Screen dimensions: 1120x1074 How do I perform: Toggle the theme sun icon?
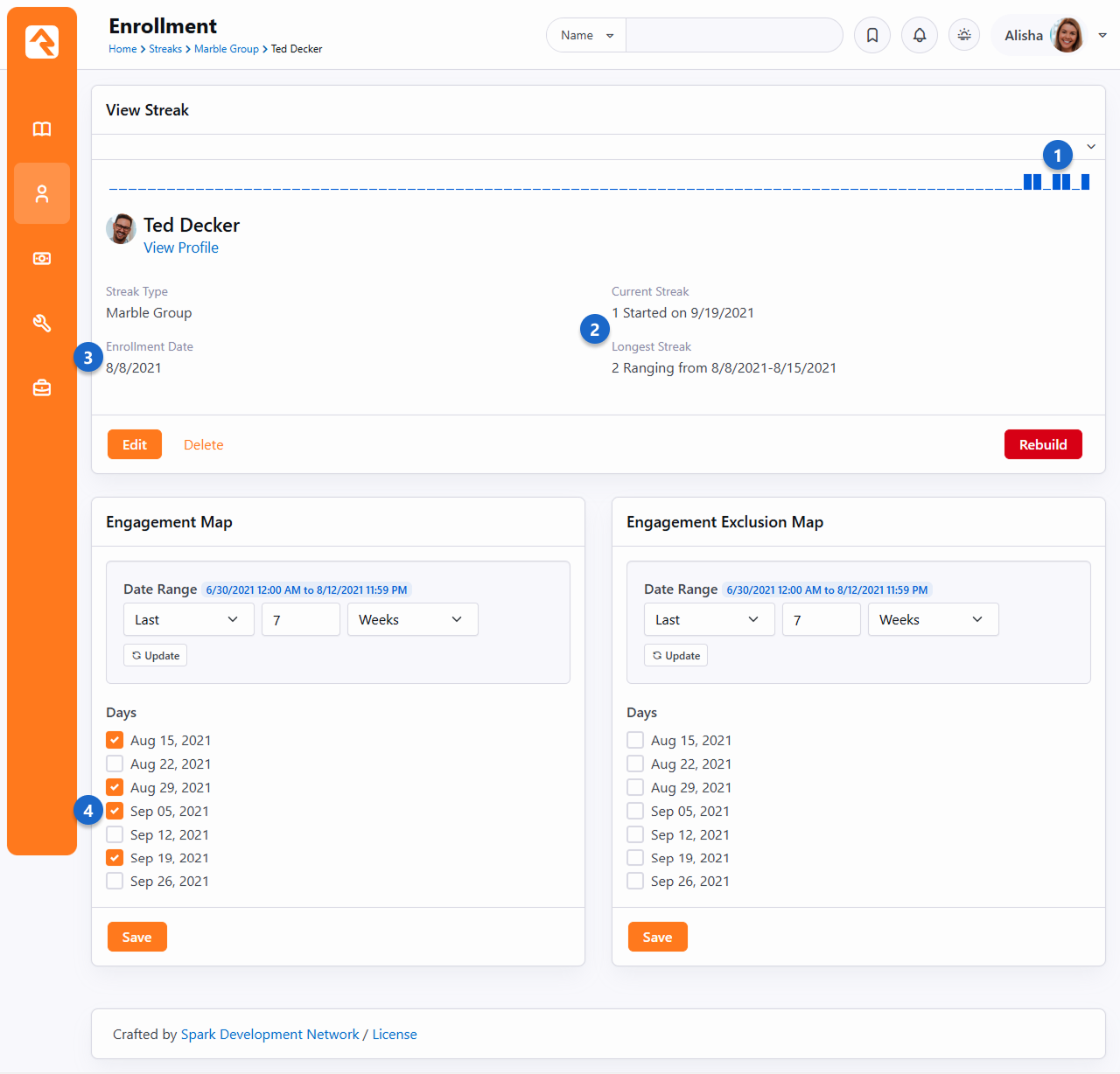point(964,35)
